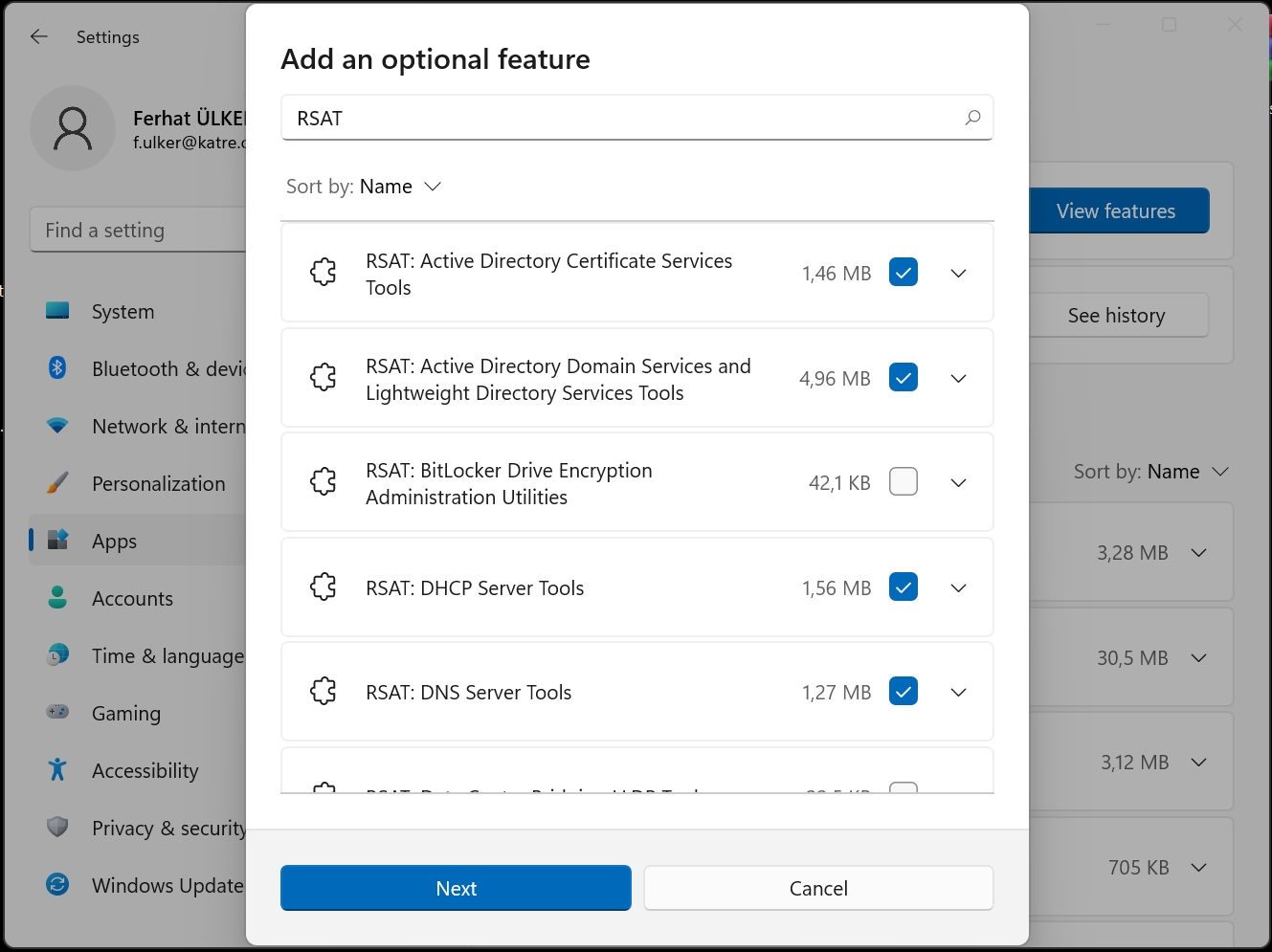The image size is (1272, 952).
Task: Open Sort by Name dropdown in dialog
Action: 365,187
